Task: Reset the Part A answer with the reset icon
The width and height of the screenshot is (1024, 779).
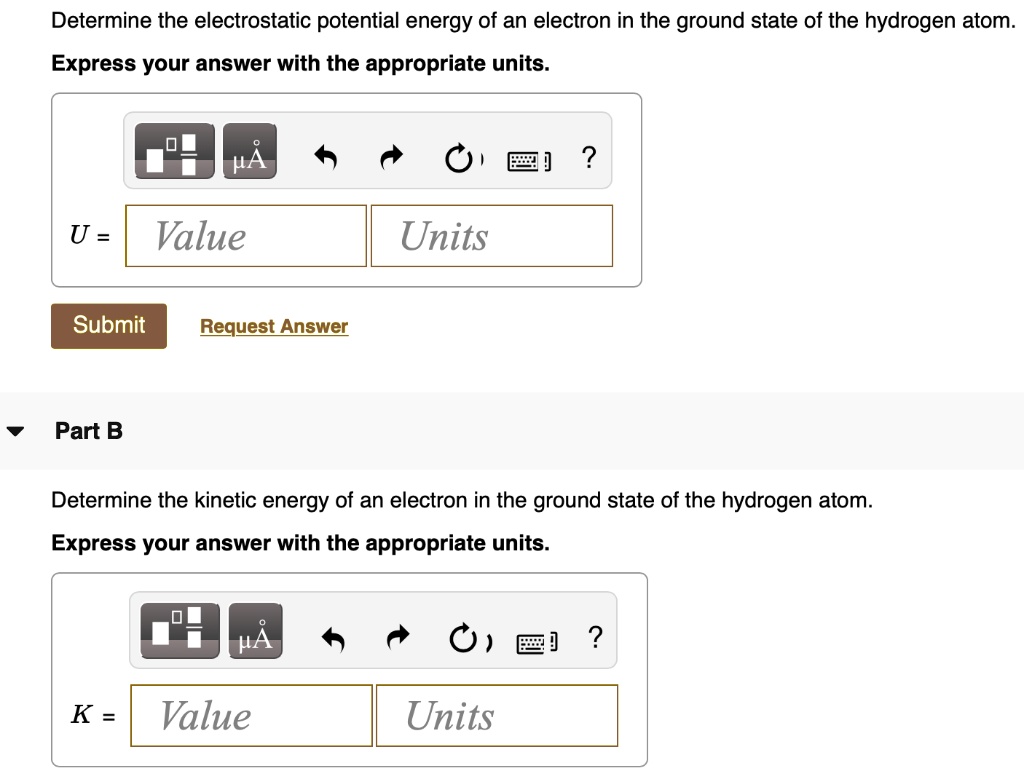Action: click(x=459, y=157)
